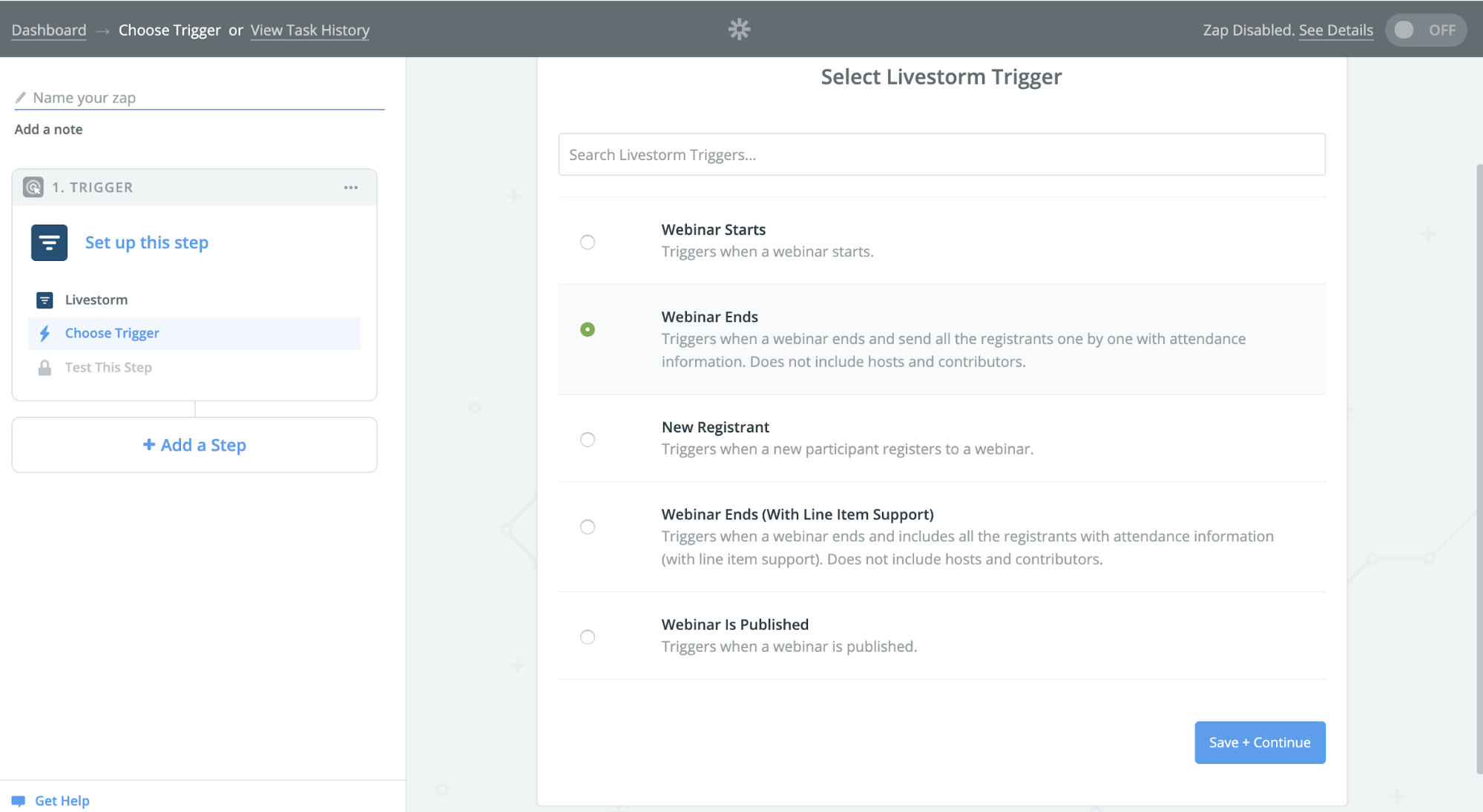Click the lightning bolt icon next to Choose Trigger
Screen dimensions: 1483x812
(45, 334)
